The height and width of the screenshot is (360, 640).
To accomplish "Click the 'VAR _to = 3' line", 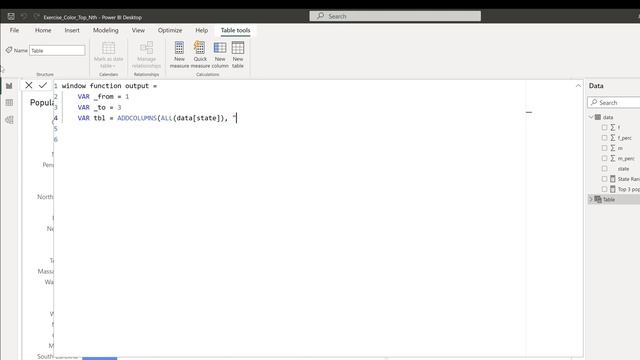I will point(99,107).
